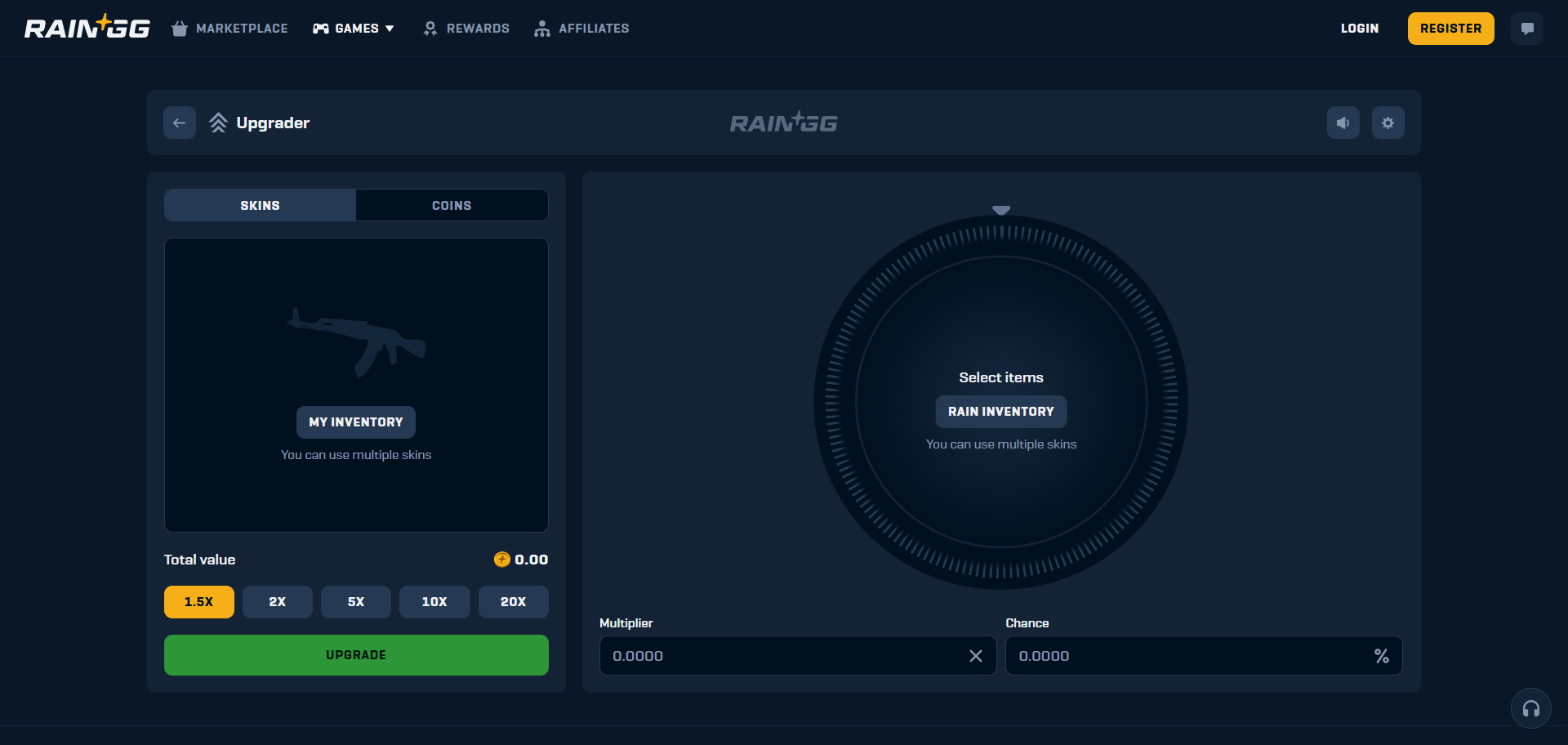Click the yellow Register button
This screenshot has height=745, width=1568.
click(x=1450, y=29)
